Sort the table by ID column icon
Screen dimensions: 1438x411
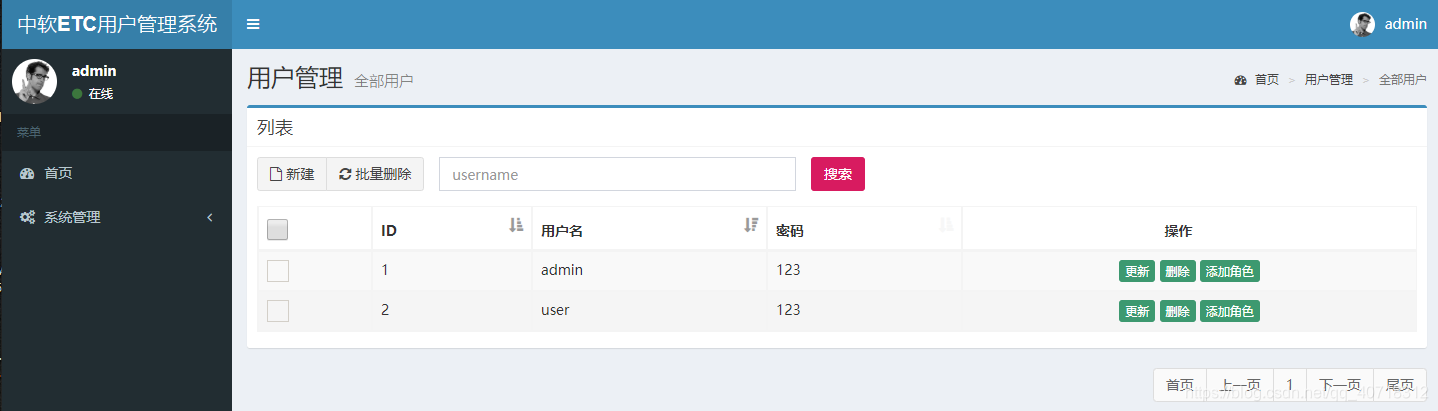[516, 225]
